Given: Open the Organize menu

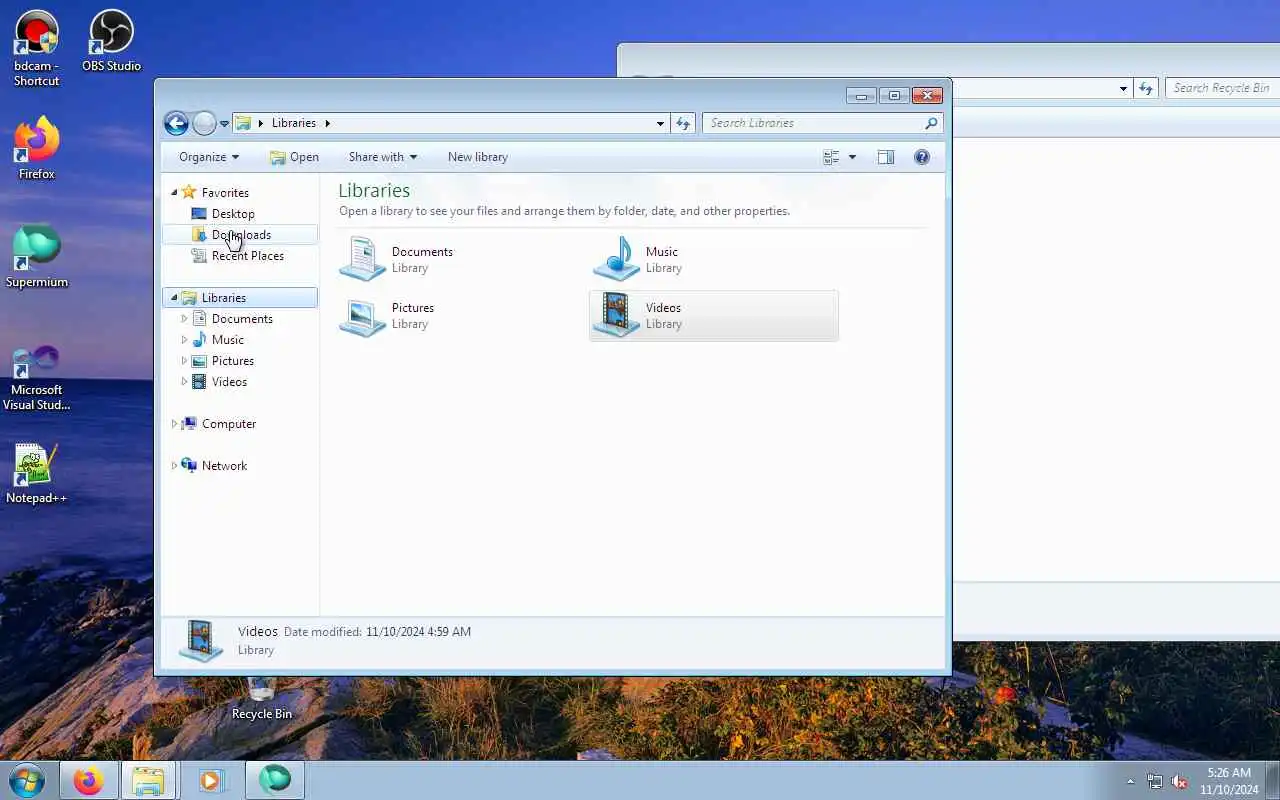Looking at the screenshot, I should [x=209, y=157].
